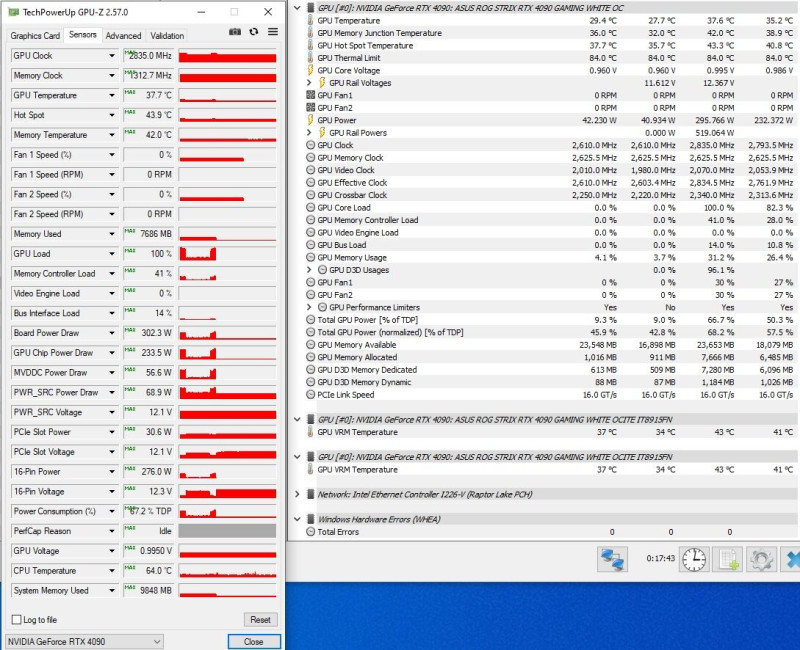800x650 pixels.
Task: Click the GPU Fan1 RPM fan icon
Action: click(310, 95)
